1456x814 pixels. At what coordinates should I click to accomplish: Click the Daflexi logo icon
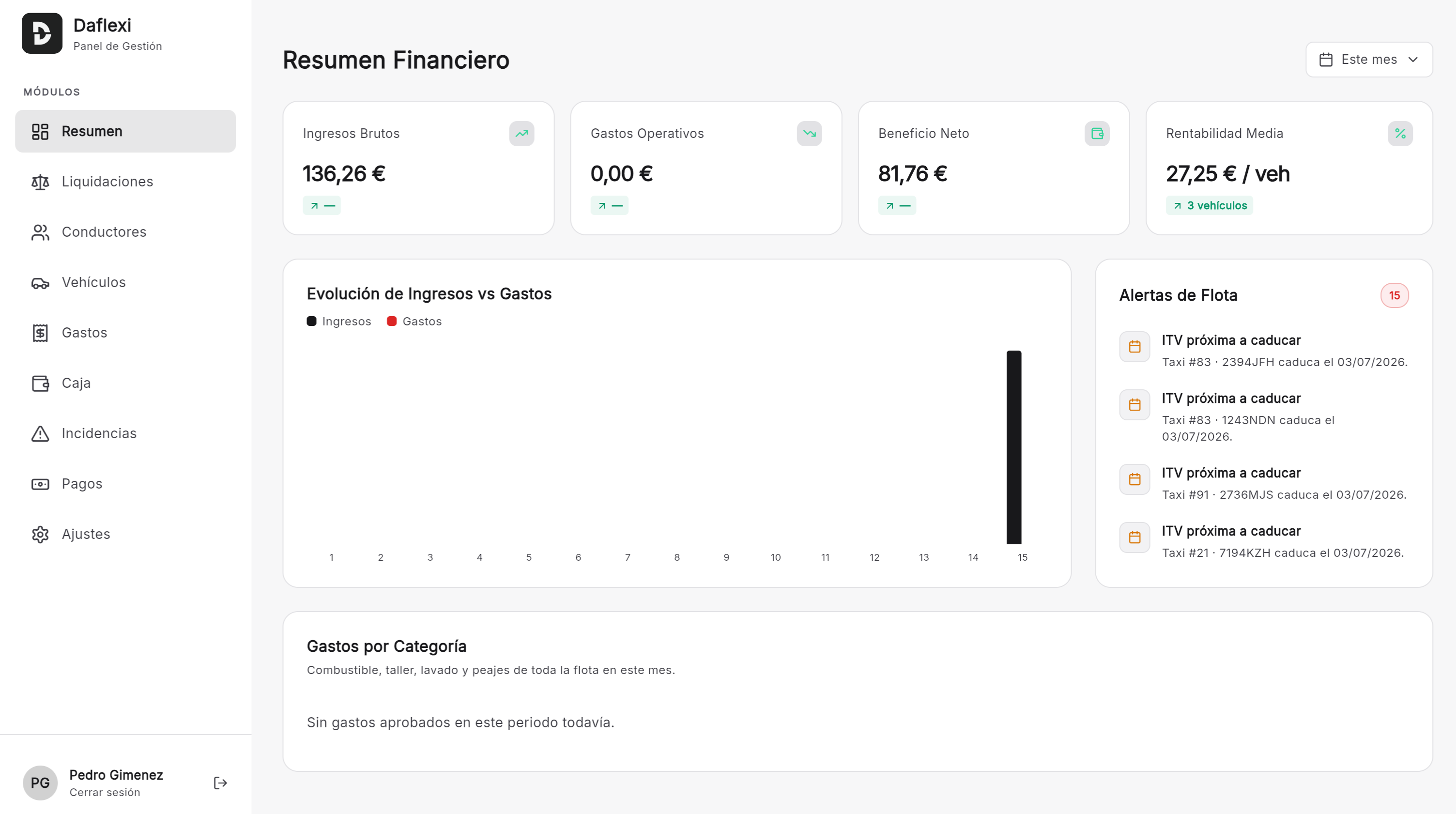click(x=42, y=33)
